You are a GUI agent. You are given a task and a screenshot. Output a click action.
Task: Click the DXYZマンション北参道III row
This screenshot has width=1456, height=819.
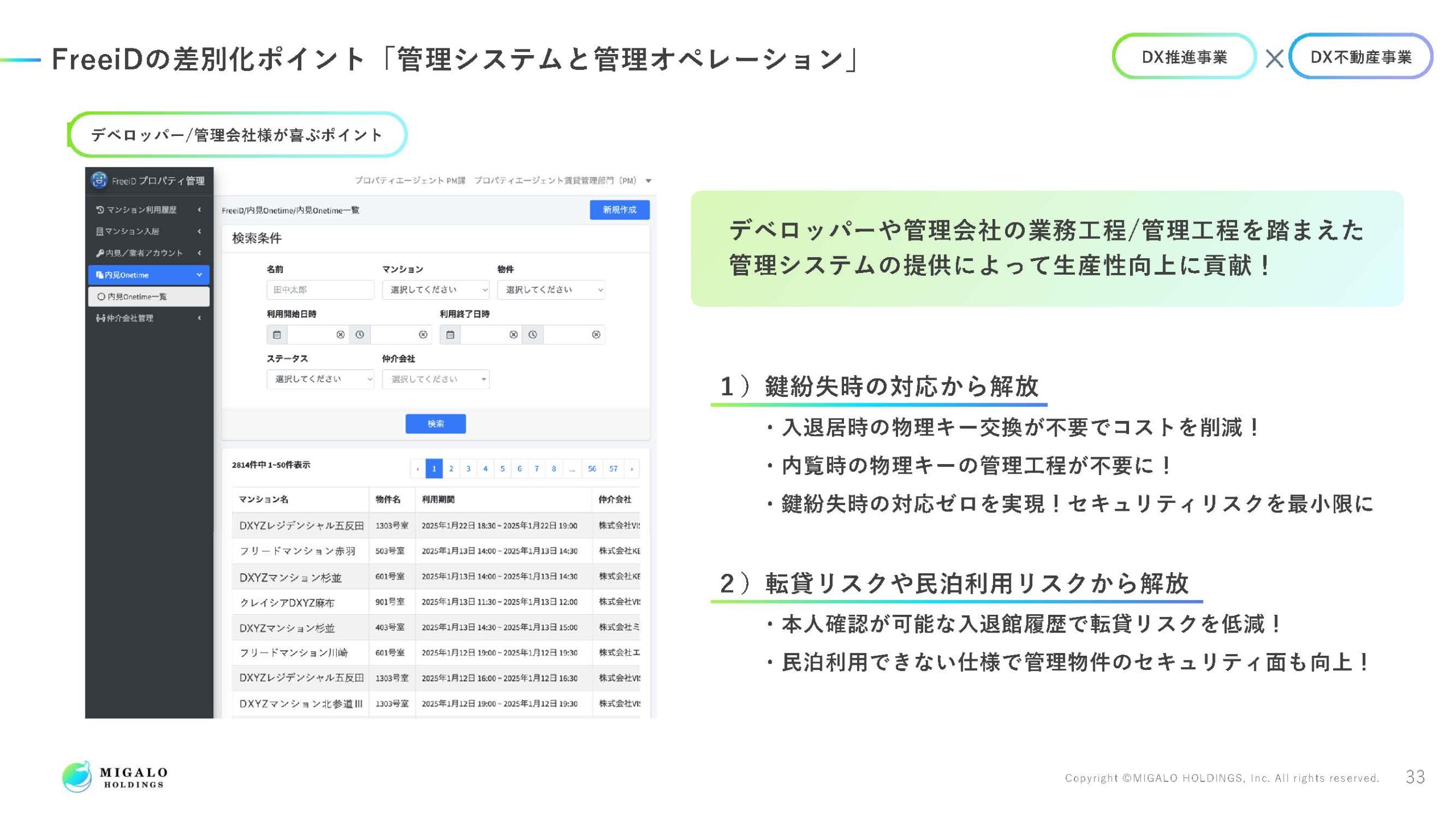(x=436, y=704)
